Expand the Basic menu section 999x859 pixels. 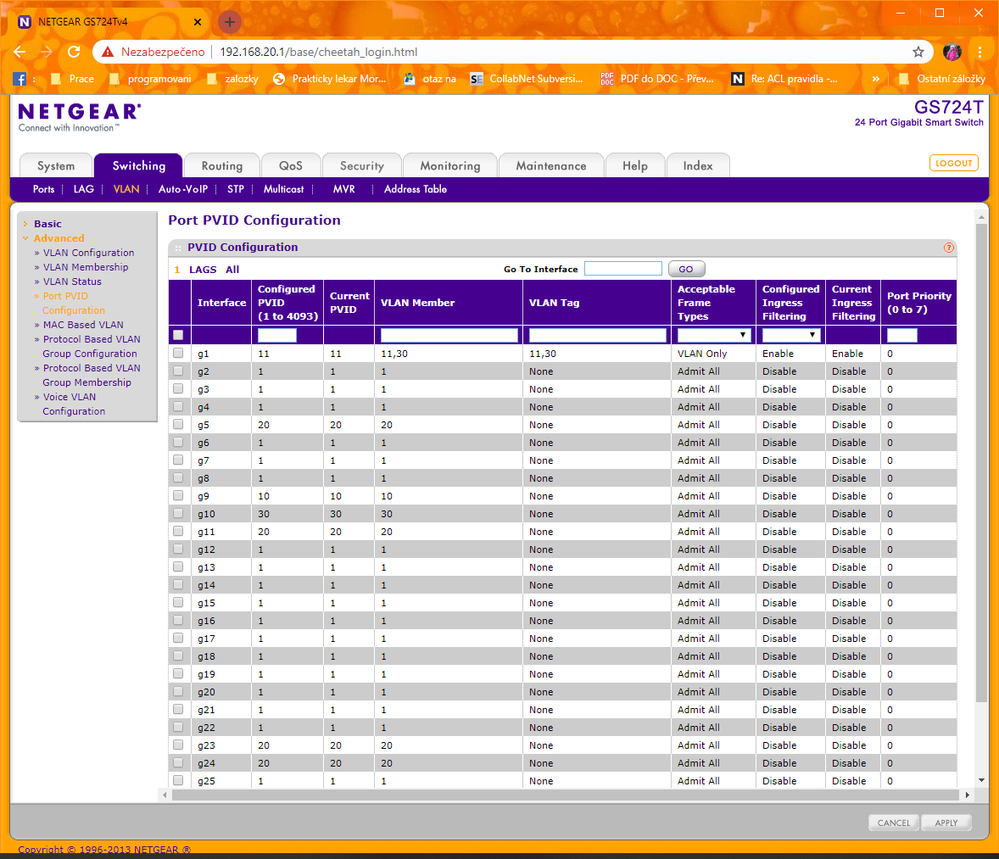tap(48, 224)
